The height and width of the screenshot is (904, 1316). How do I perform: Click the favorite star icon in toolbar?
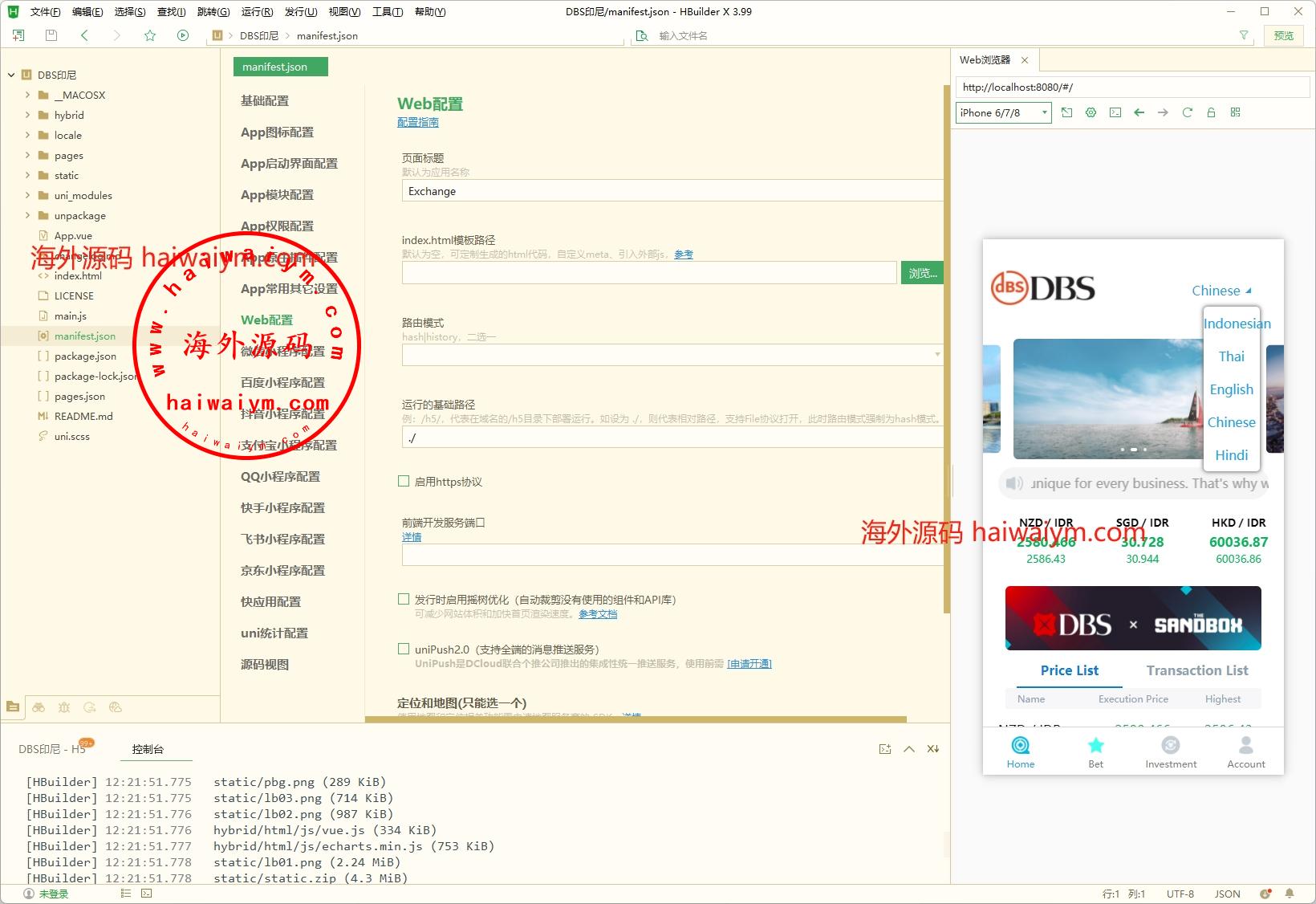(150, 35)
